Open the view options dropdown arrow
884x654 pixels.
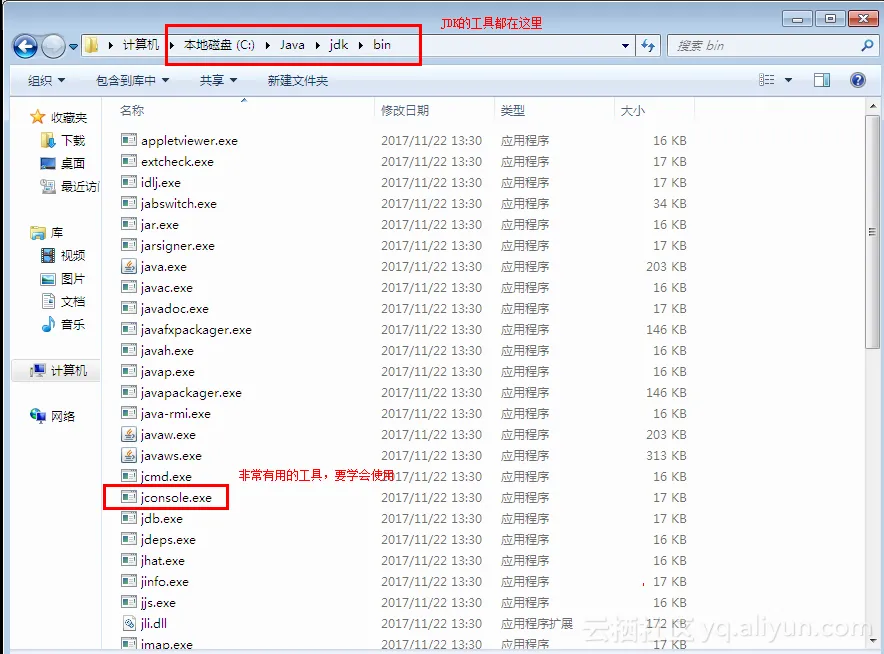pyautogui.click(x=788, y=80)
